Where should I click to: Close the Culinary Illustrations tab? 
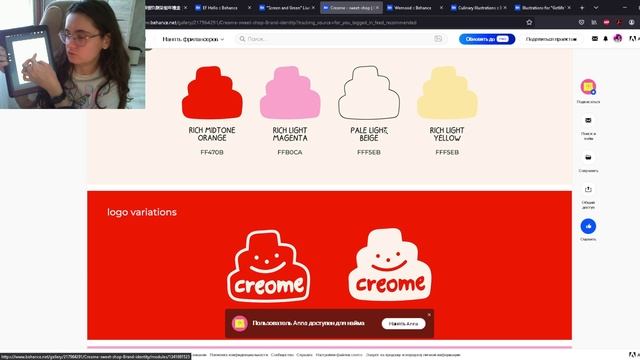(x=505, y=7)
